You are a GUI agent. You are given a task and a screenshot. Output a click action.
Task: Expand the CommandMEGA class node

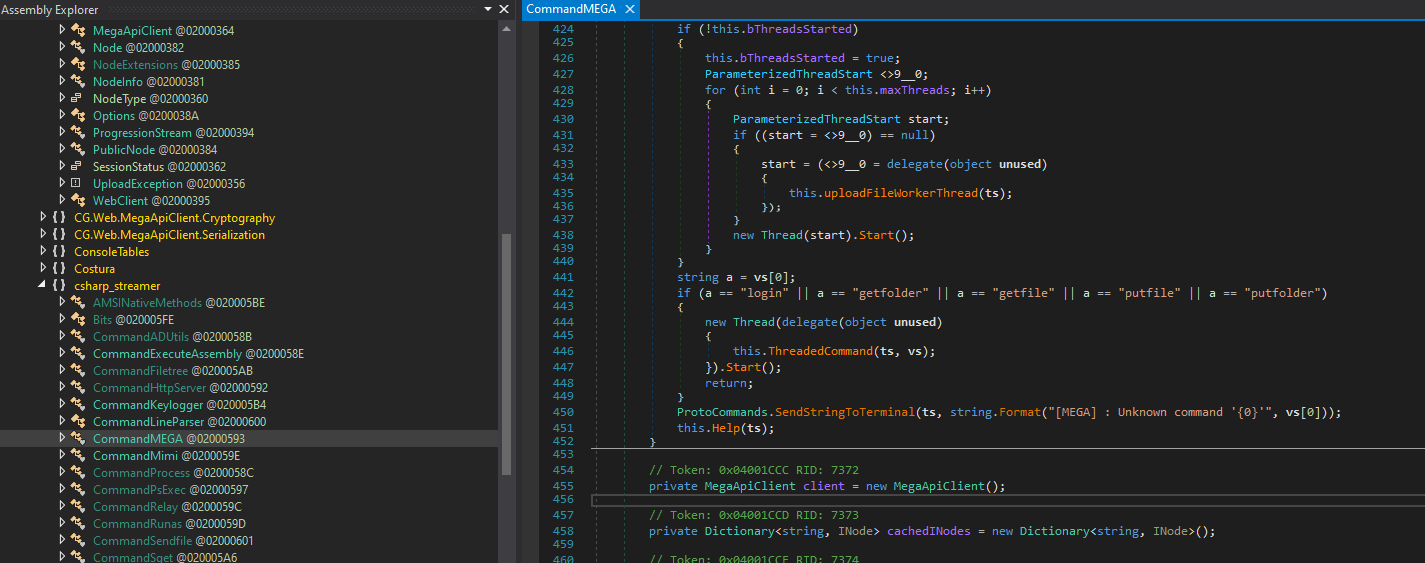coord(62,439)
